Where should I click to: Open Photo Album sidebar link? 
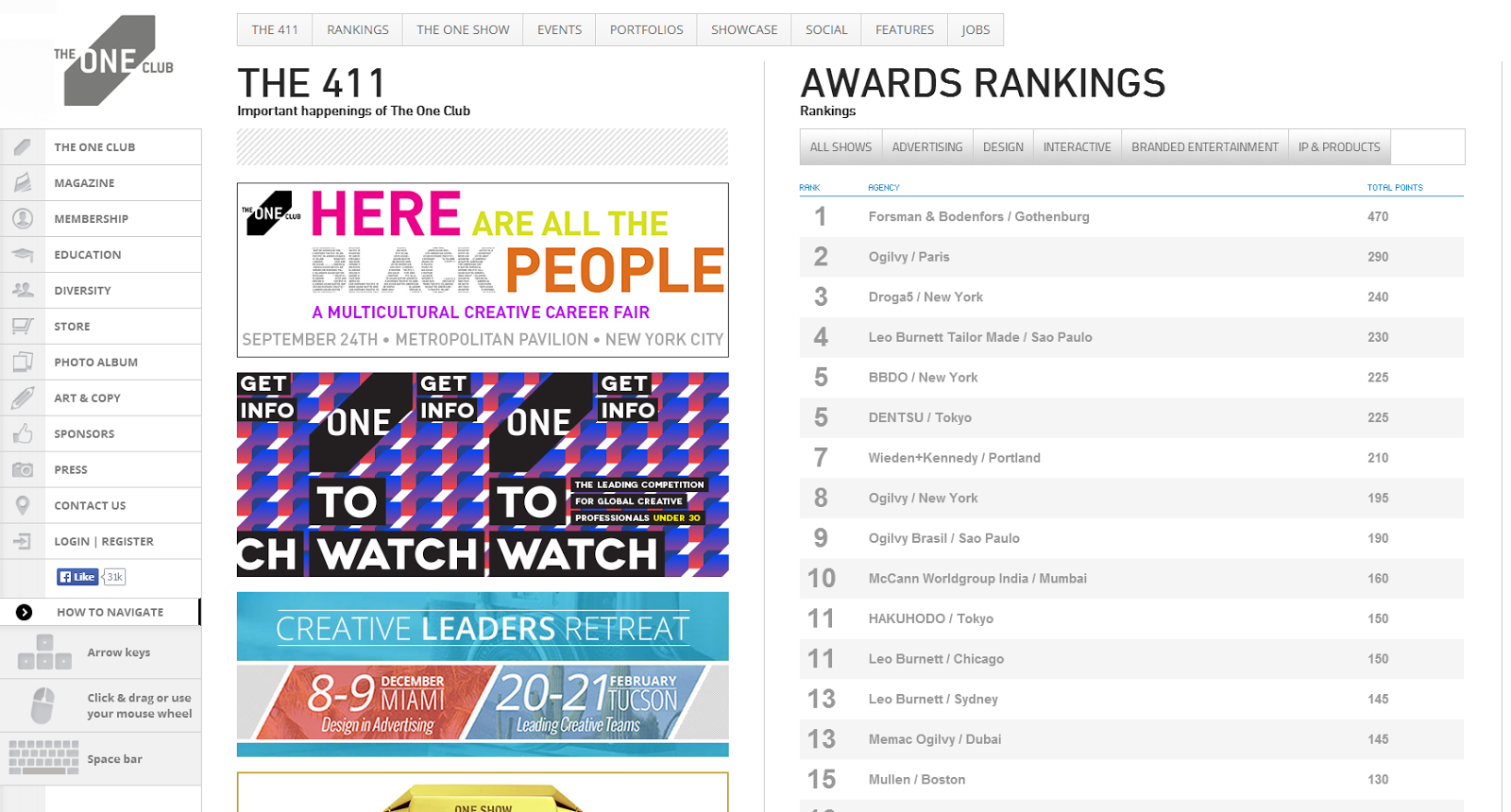point(95,363)
